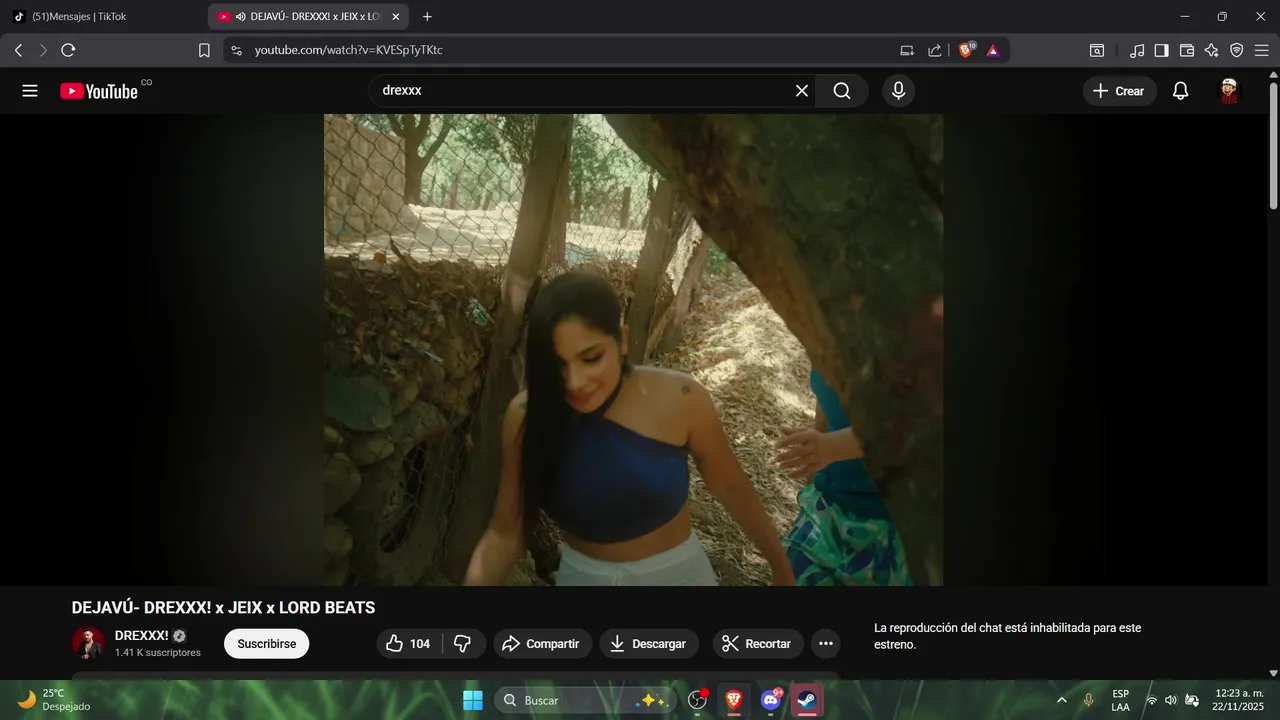
Task: Open a new browser tab
Action: click(x=427, y=17)
